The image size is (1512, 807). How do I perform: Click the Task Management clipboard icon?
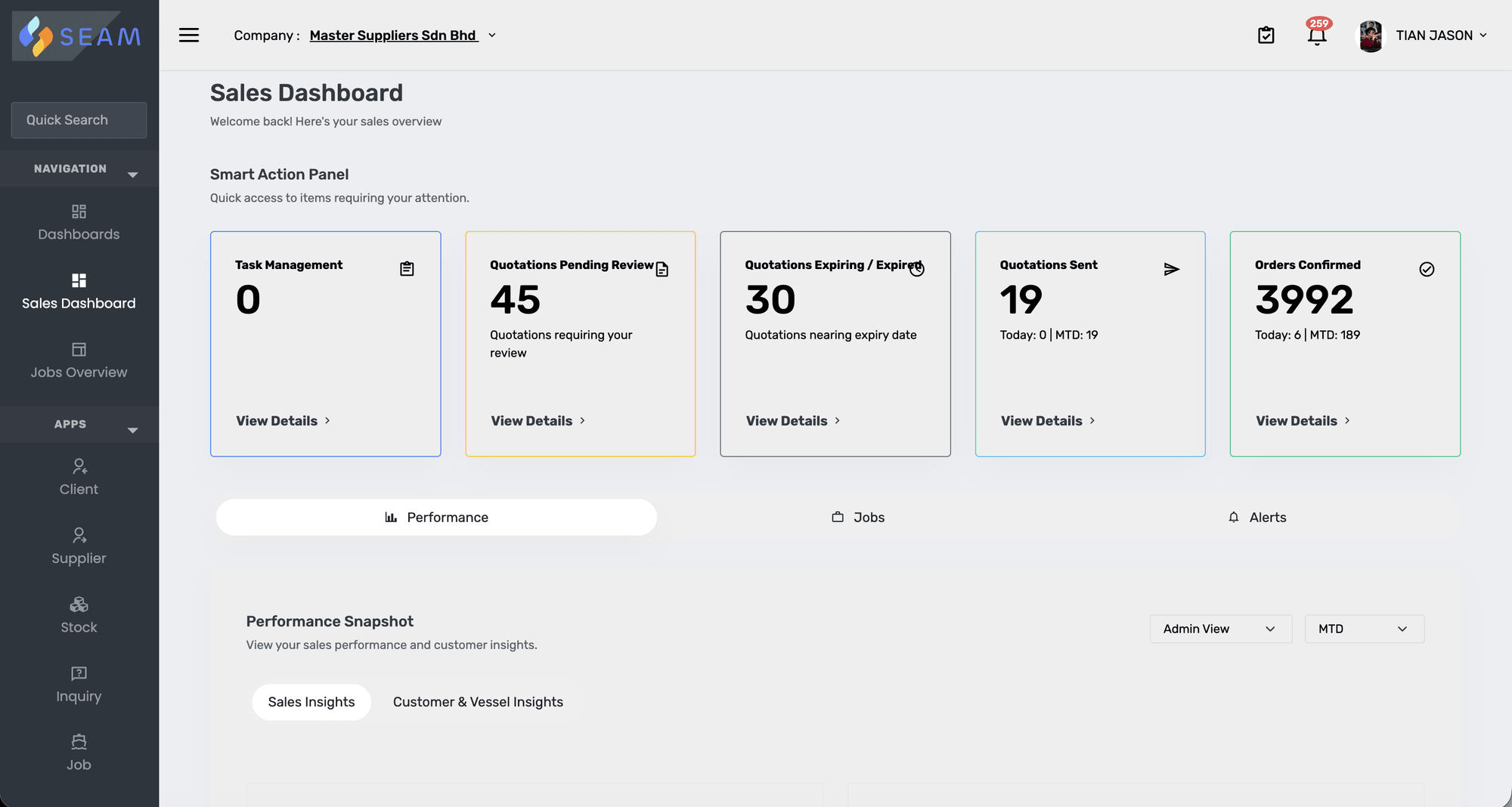point(407,269)
